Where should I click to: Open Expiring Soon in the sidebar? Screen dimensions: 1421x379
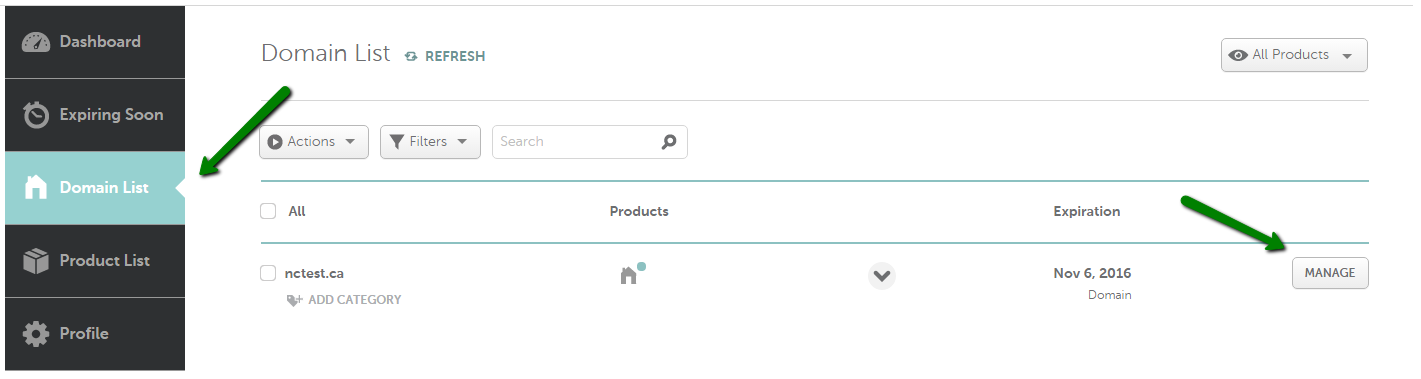pos(95,115)
